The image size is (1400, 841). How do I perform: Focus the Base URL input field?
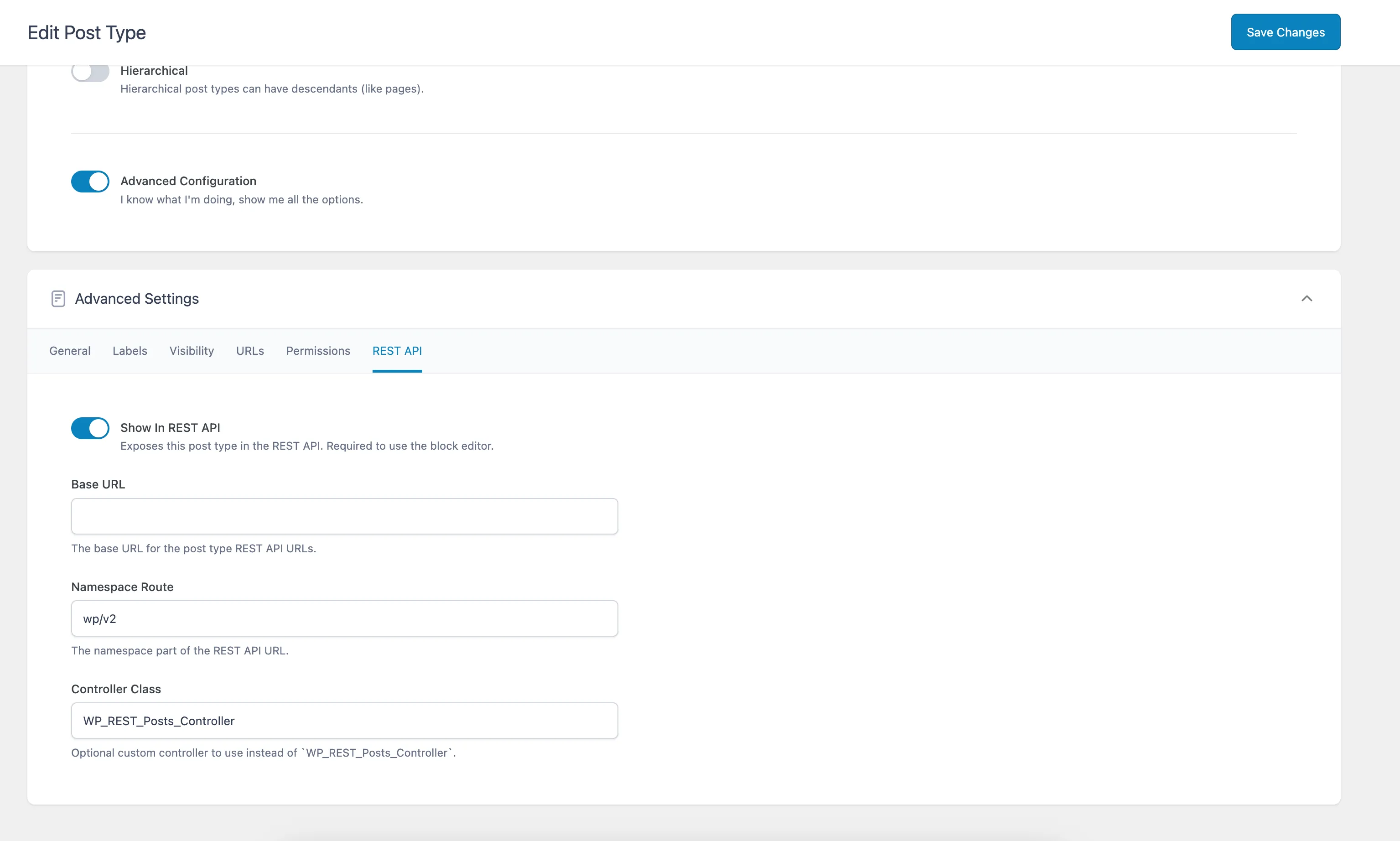[x=344, y=516]
